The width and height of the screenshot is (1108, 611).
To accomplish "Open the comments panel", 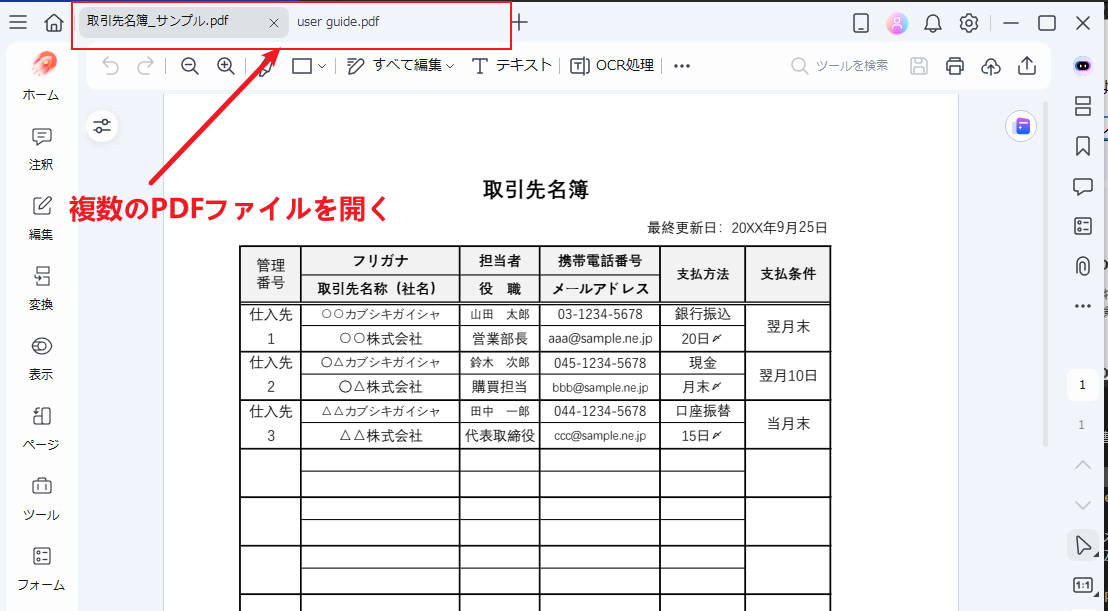I will coord(1082,185).
